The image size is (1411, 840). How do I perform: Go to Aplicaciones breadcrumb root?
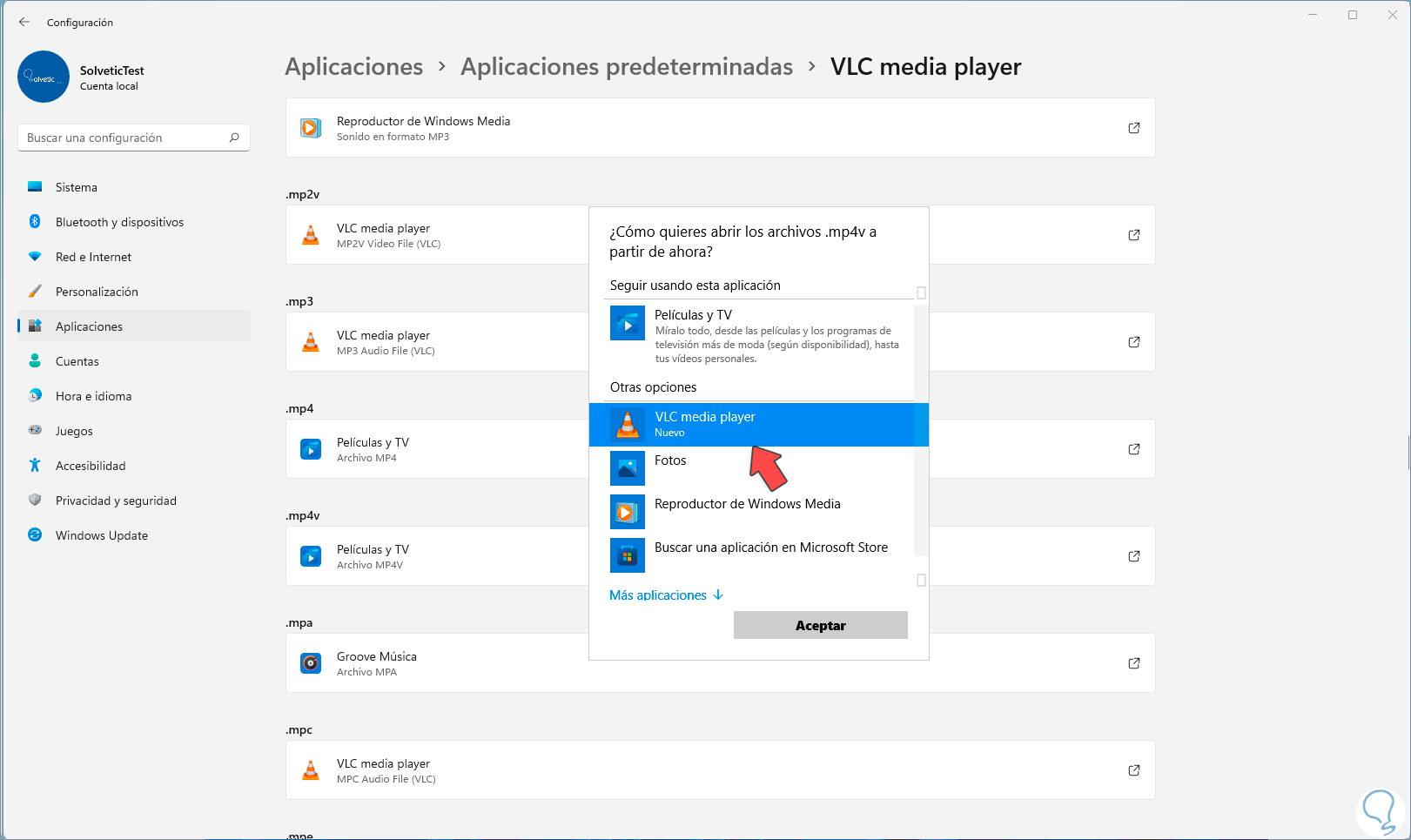coord(353,67)
